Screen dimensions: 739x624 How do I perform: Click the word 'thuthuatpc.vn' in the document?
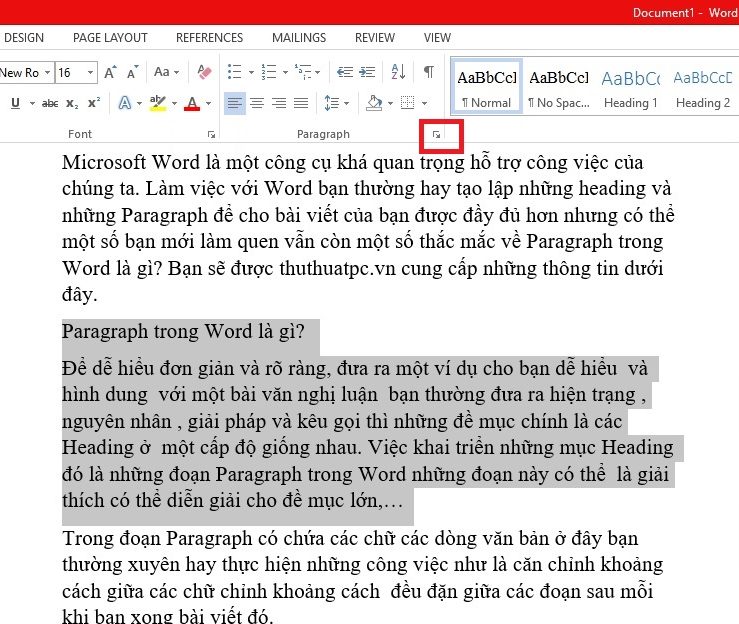[337, 269]
